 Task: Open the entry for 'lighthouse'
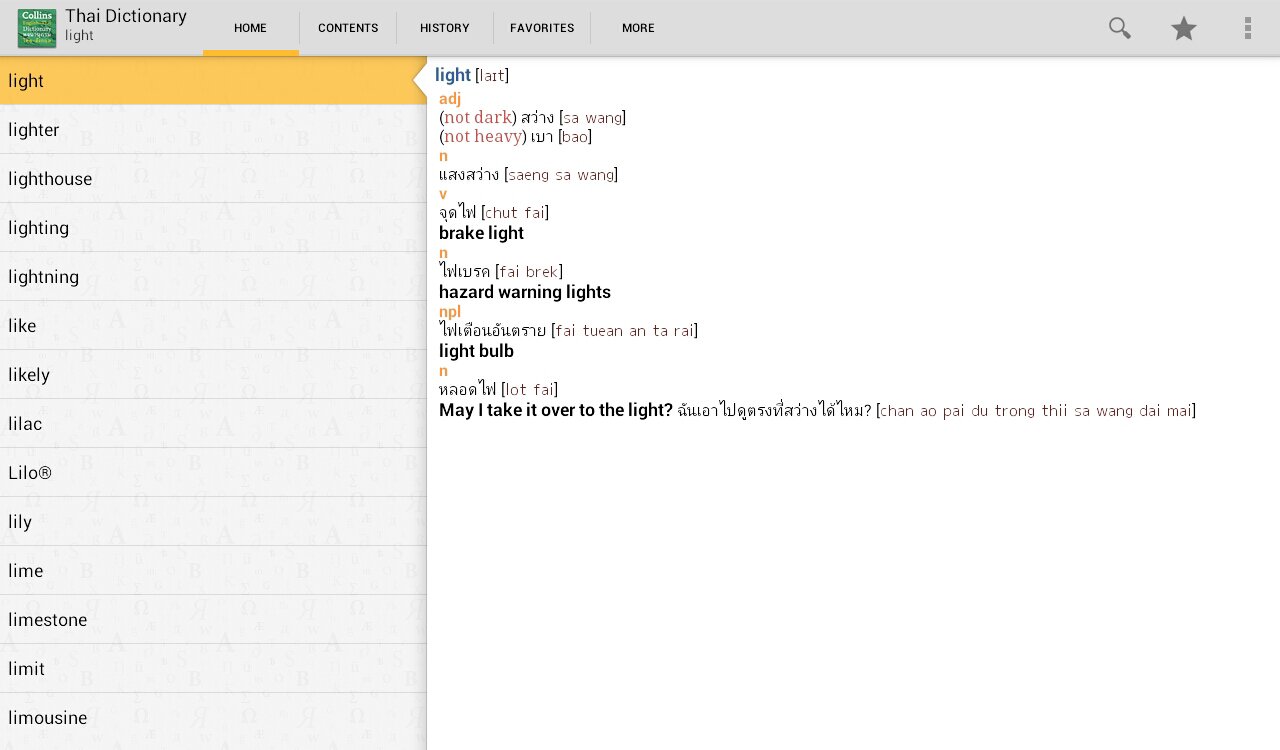pos(200,179)
